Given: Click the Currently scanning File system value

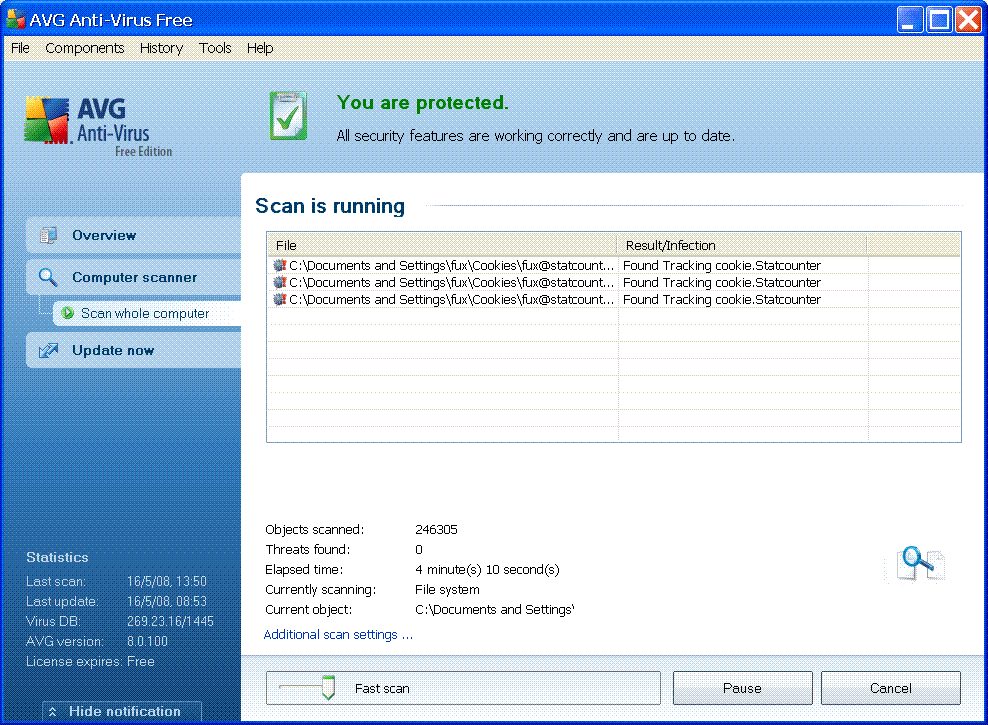Looking at the screenshot, I should click(447, 590).
